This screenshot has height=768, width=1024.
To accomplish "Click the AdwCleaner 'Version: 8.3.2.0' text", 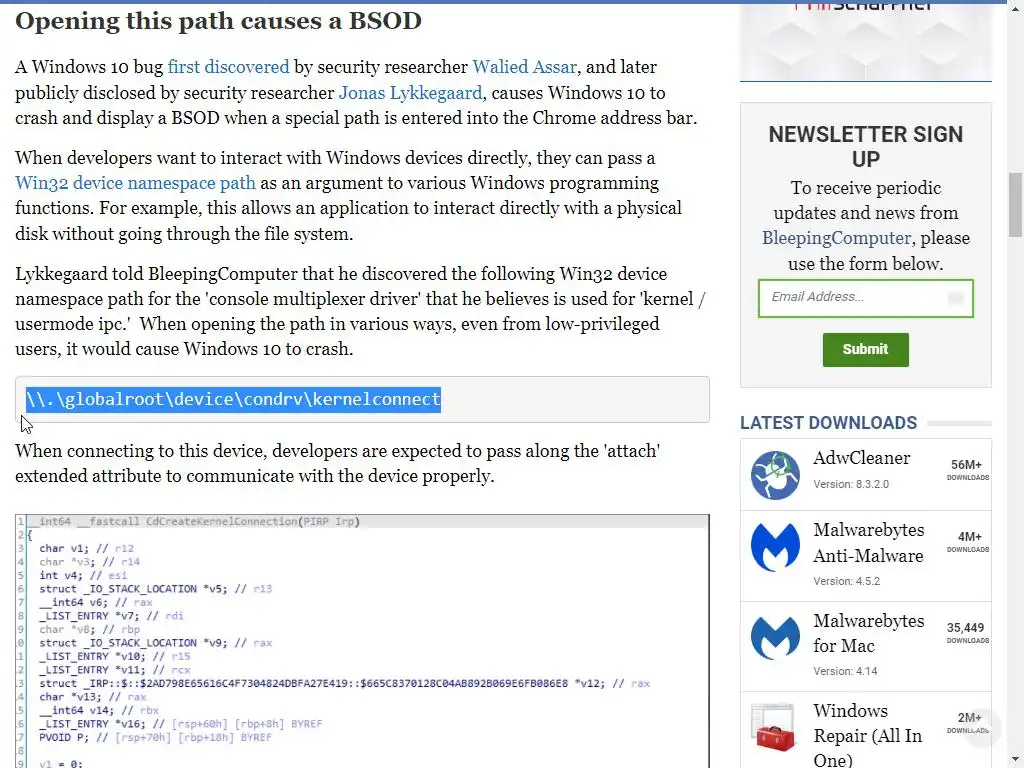I will click(x=851, y=484).
